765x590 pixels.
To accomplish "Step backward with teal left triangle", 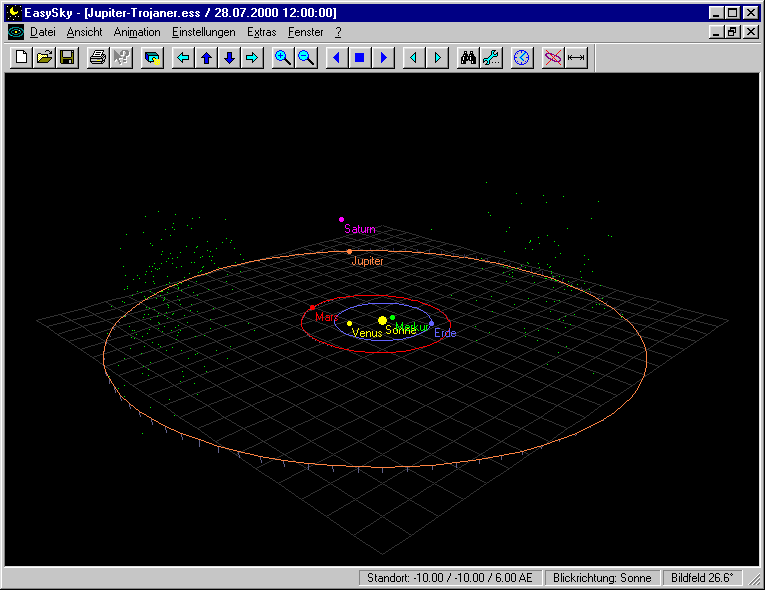I will (414, 58).
